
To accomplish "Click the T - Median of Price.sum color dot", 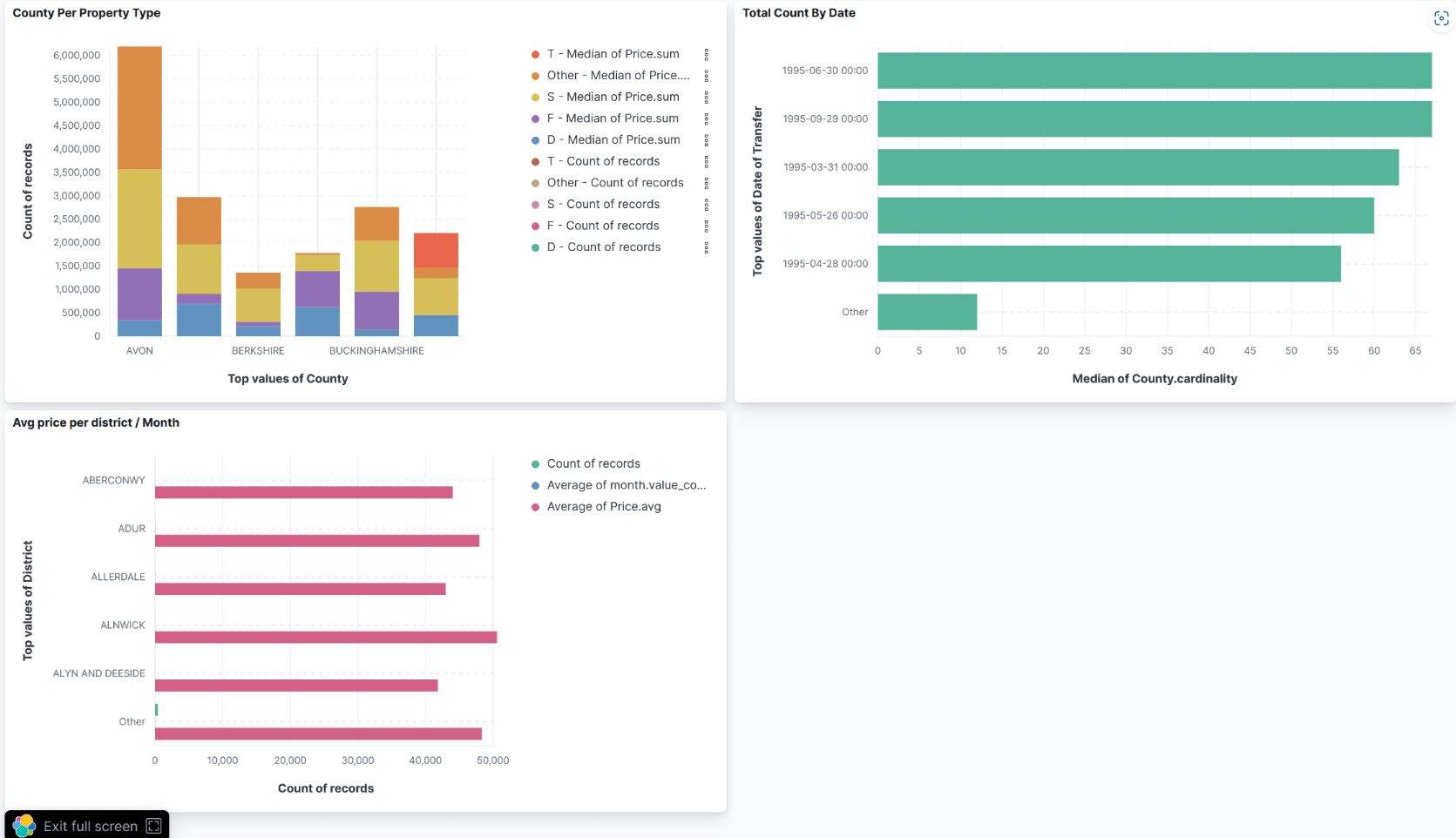I will point(535,54).
